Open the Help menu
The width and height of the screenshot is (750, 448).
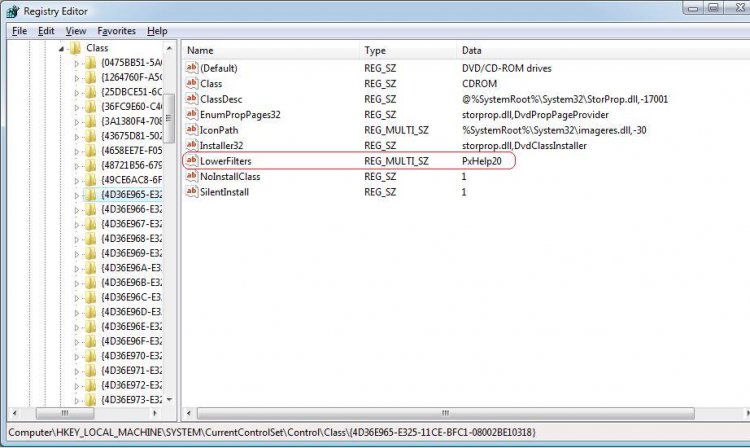(x=157, y=31)
